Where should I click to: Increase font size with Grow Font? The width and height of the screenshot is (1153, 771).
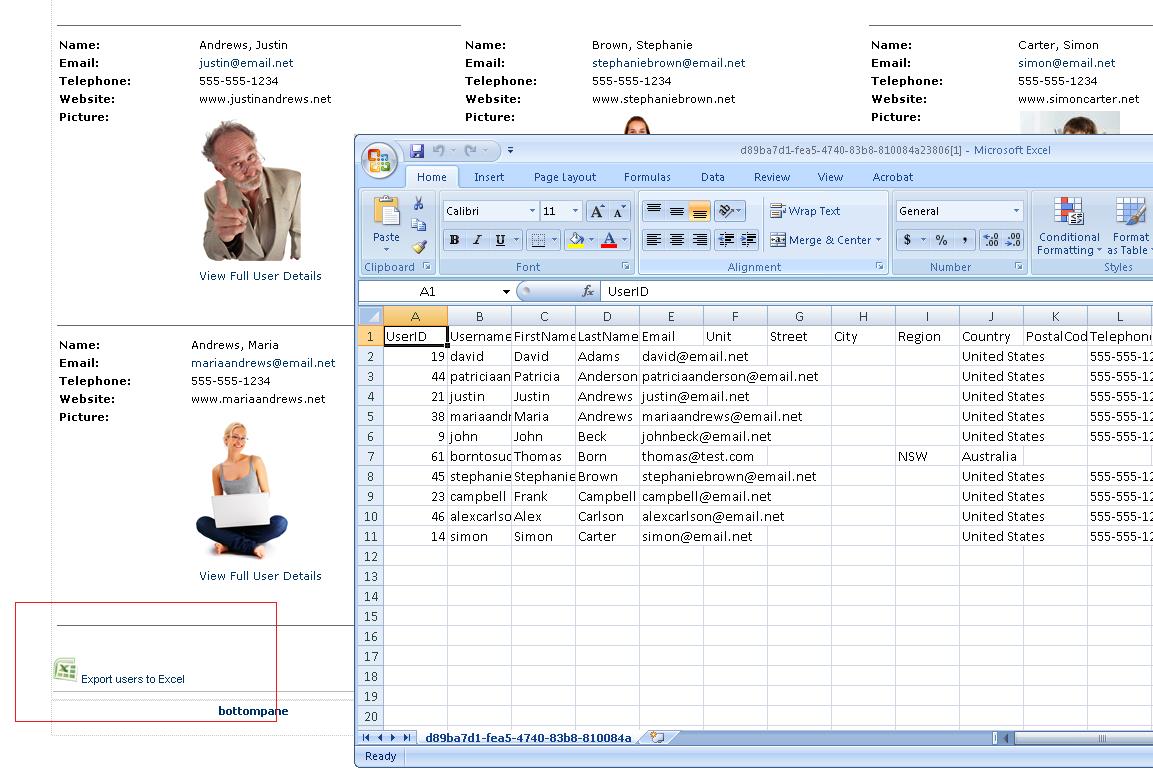[597, 212]
